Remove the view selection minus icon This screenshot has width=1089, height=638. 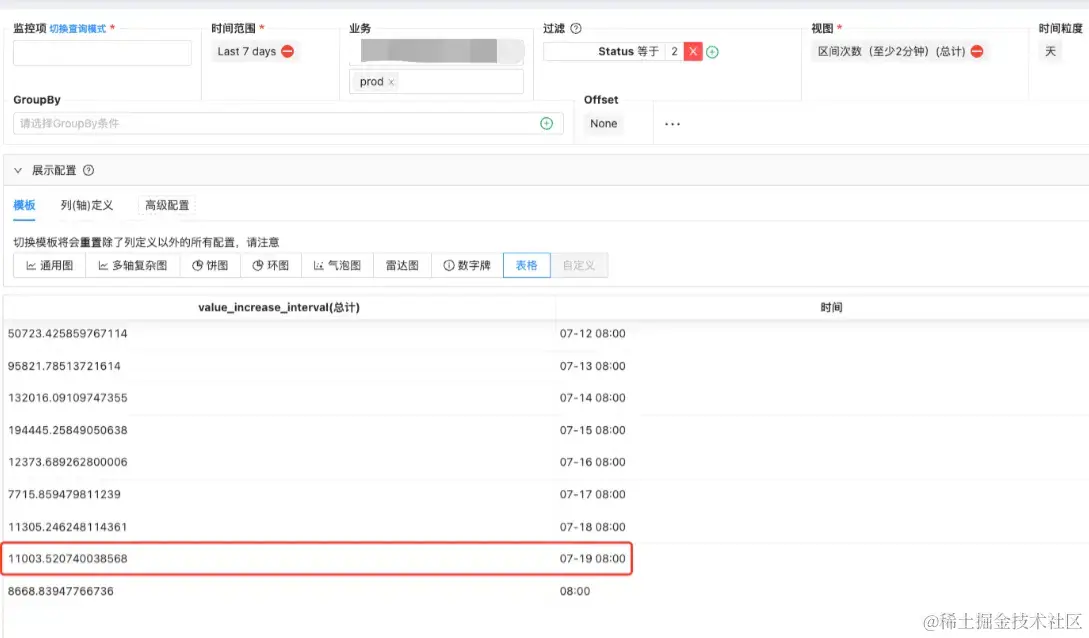click(x=976, y=51)
